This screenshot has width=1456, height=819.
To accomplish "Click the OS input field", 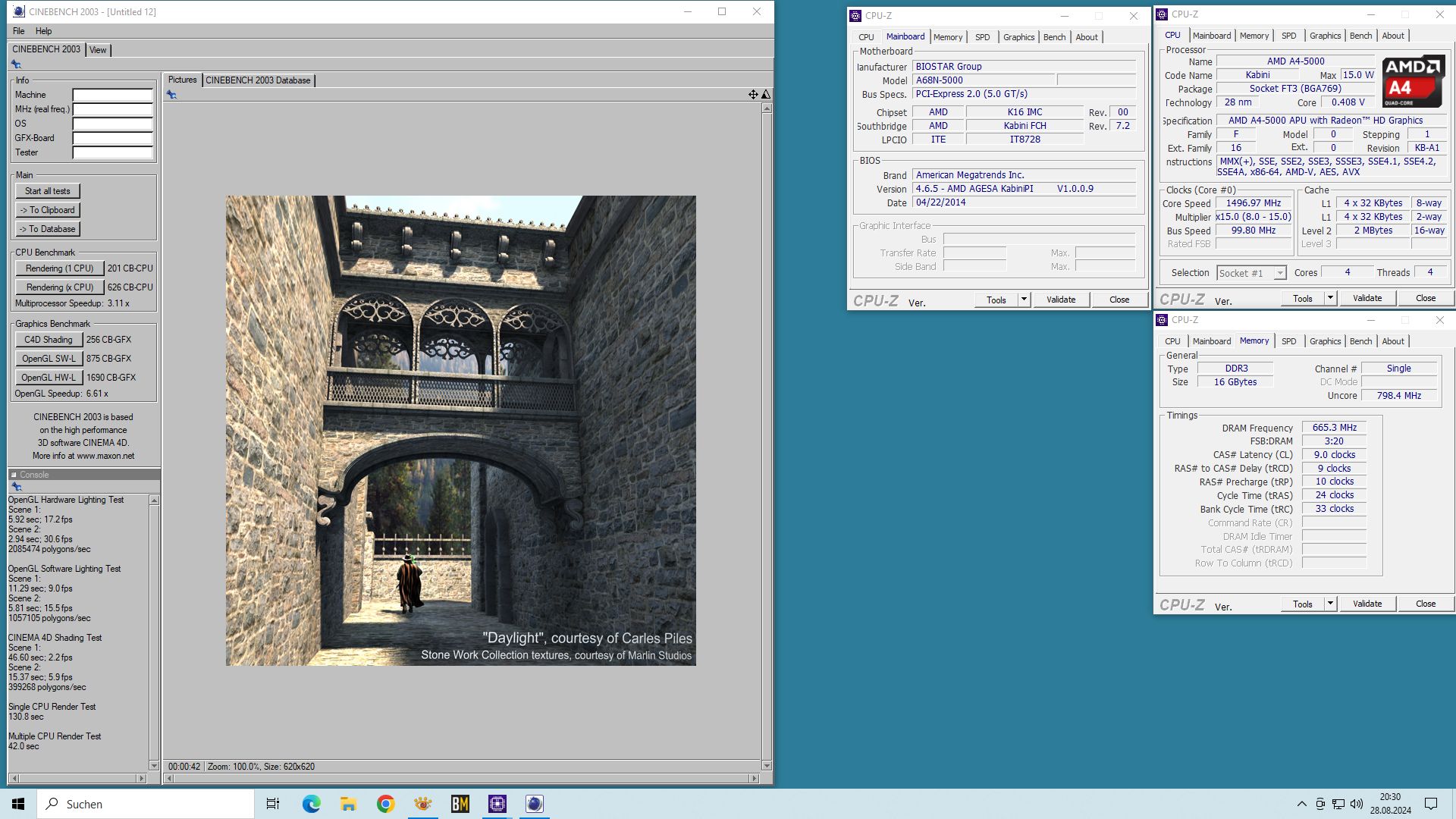I will tap(113, 124).
